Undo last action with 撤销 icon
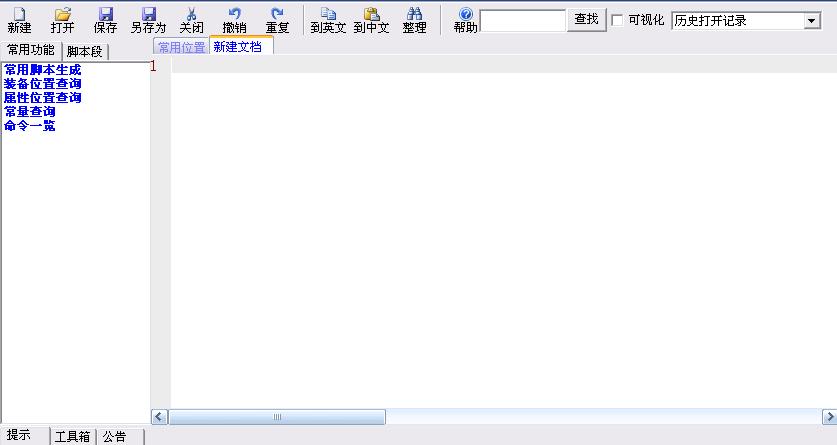This screenshot has height=445, width=837. click(x=234, y=20)
